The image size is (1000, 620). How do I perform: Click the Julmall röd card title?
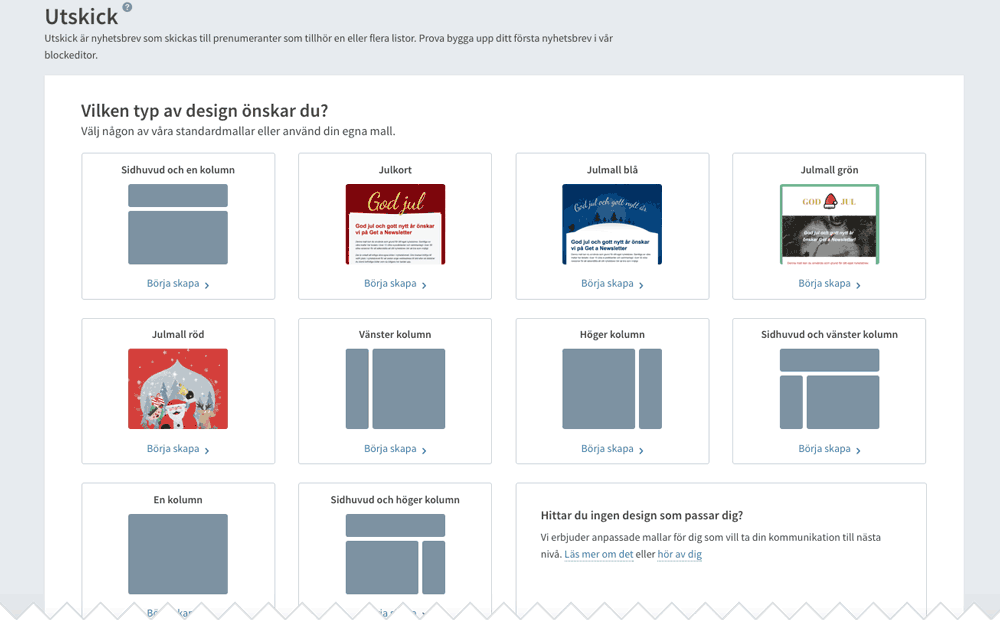pos(178,334)
